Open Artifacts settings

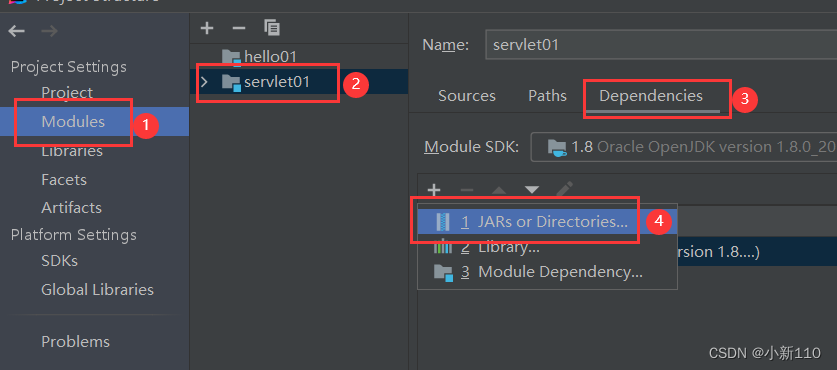coord(71,207)
